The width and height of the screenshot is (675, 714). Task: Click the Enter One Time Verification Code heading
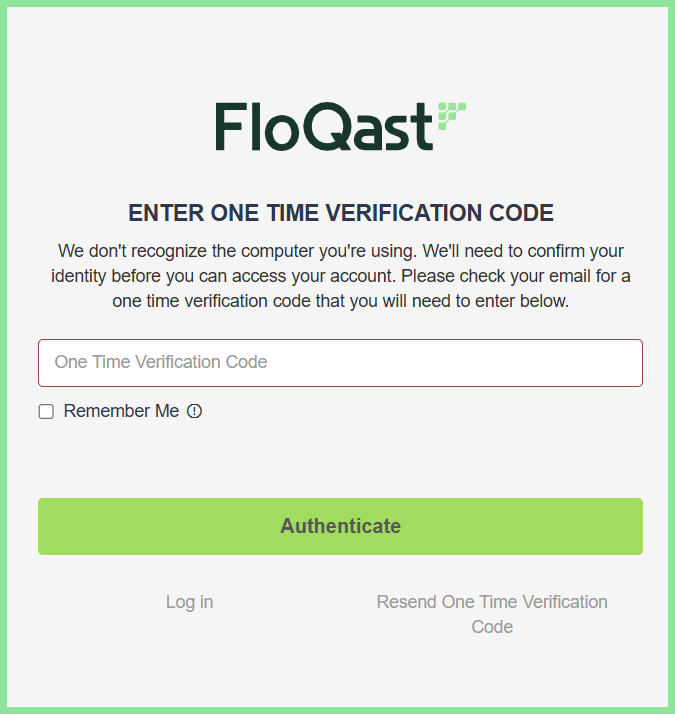341,213
